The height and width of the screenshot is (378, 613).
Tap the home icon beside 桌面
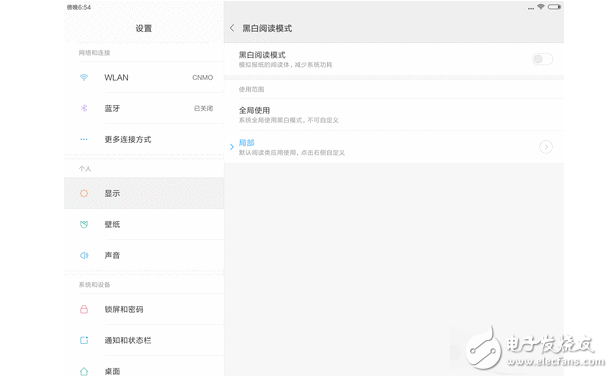tap(84, 371)
